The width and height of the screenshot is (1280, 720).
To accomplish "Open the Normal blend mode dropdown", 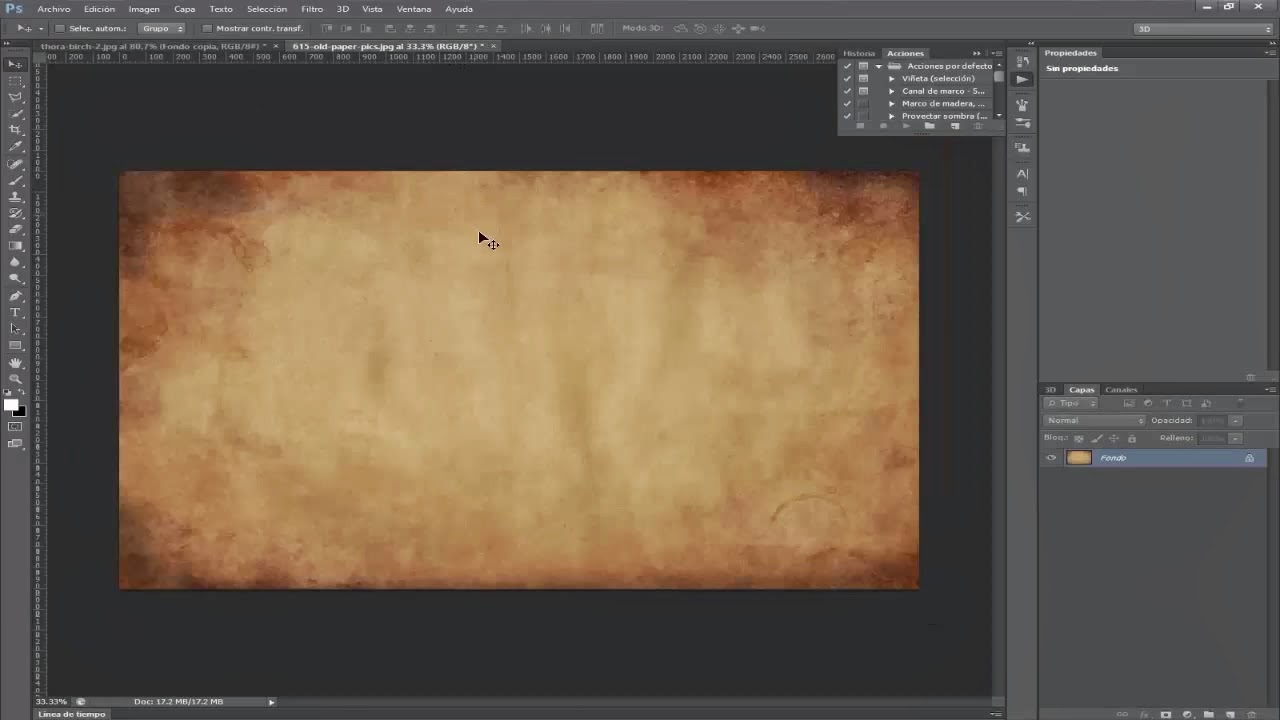I will (x=1093, y=420).
